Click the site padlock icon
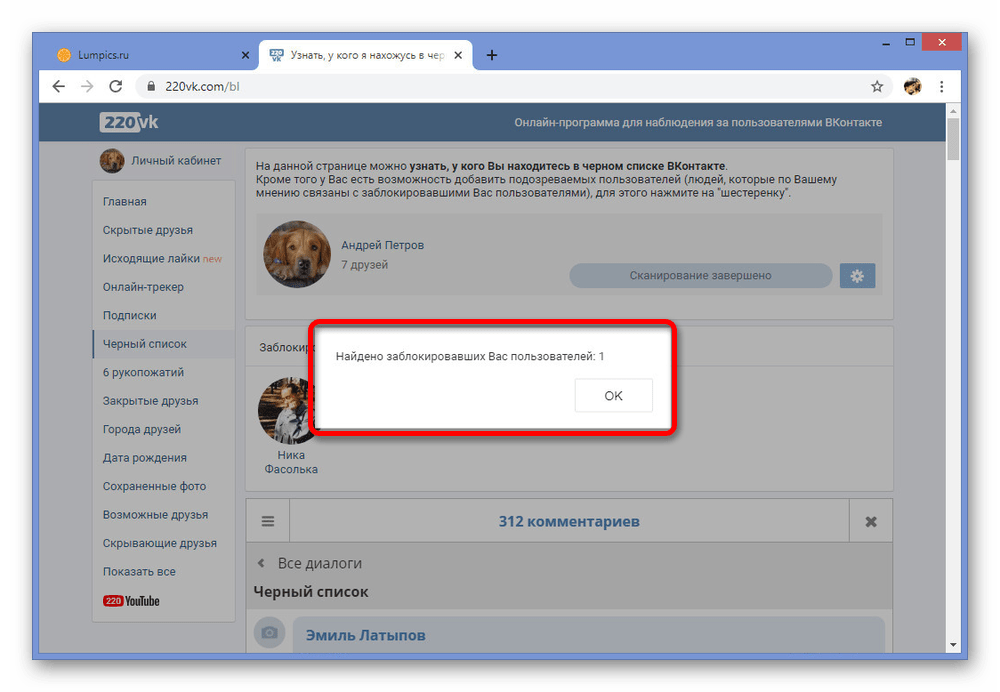 click(x=151, y=86)
